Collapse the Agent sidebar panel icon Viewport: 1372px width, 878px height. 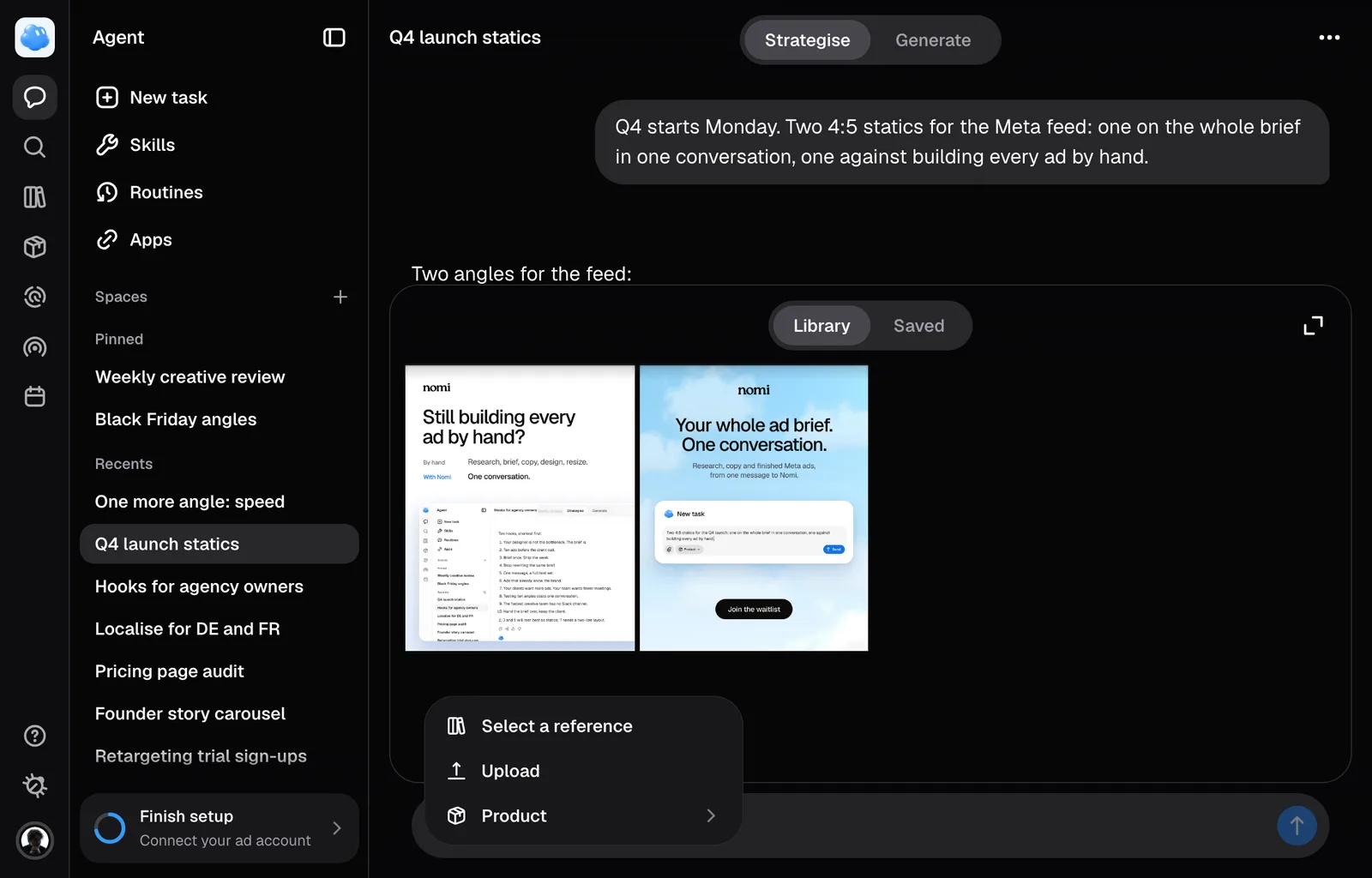[x=334, y=38]
